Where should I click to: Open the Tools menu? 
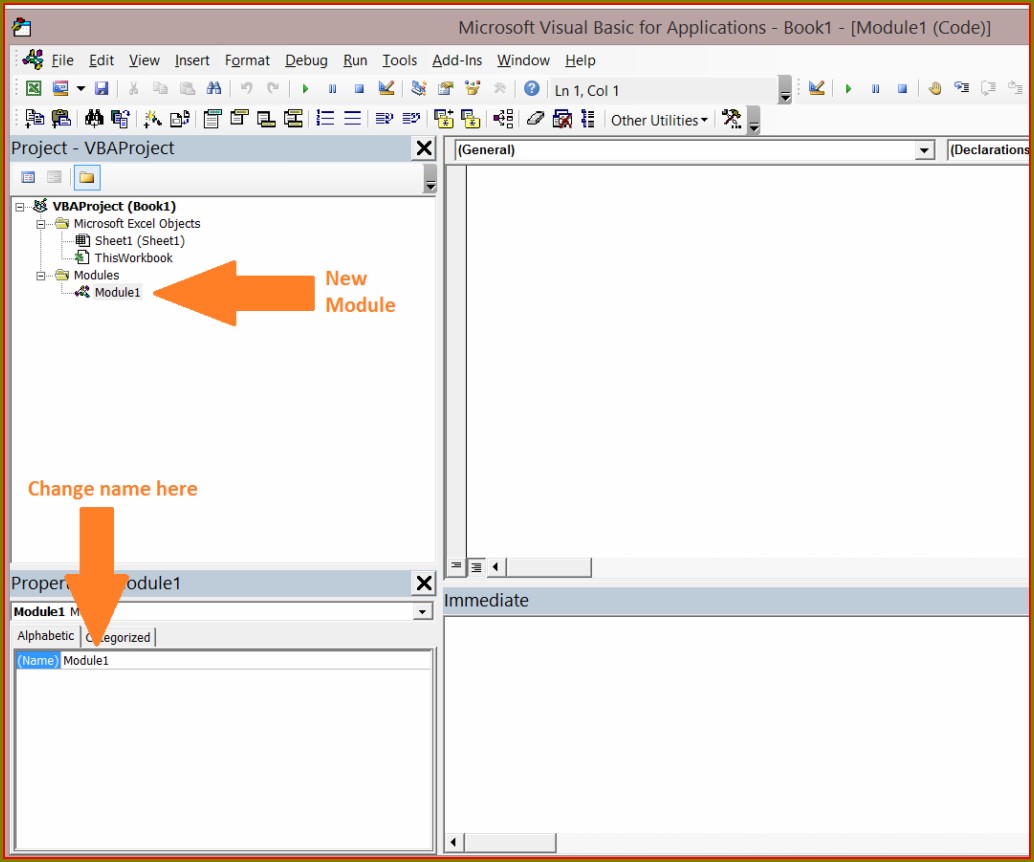pyautogui.click(x=400, y=61)
